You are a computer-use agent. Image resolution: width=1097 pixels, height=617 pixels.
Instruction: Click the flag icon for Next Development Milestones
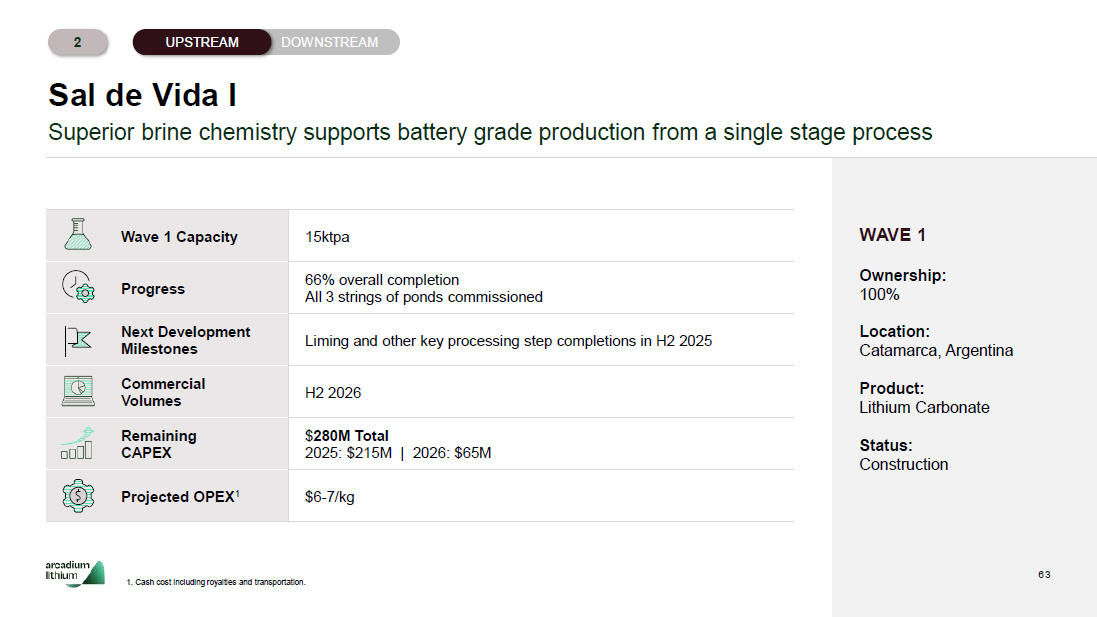click(x=77, y=340)
